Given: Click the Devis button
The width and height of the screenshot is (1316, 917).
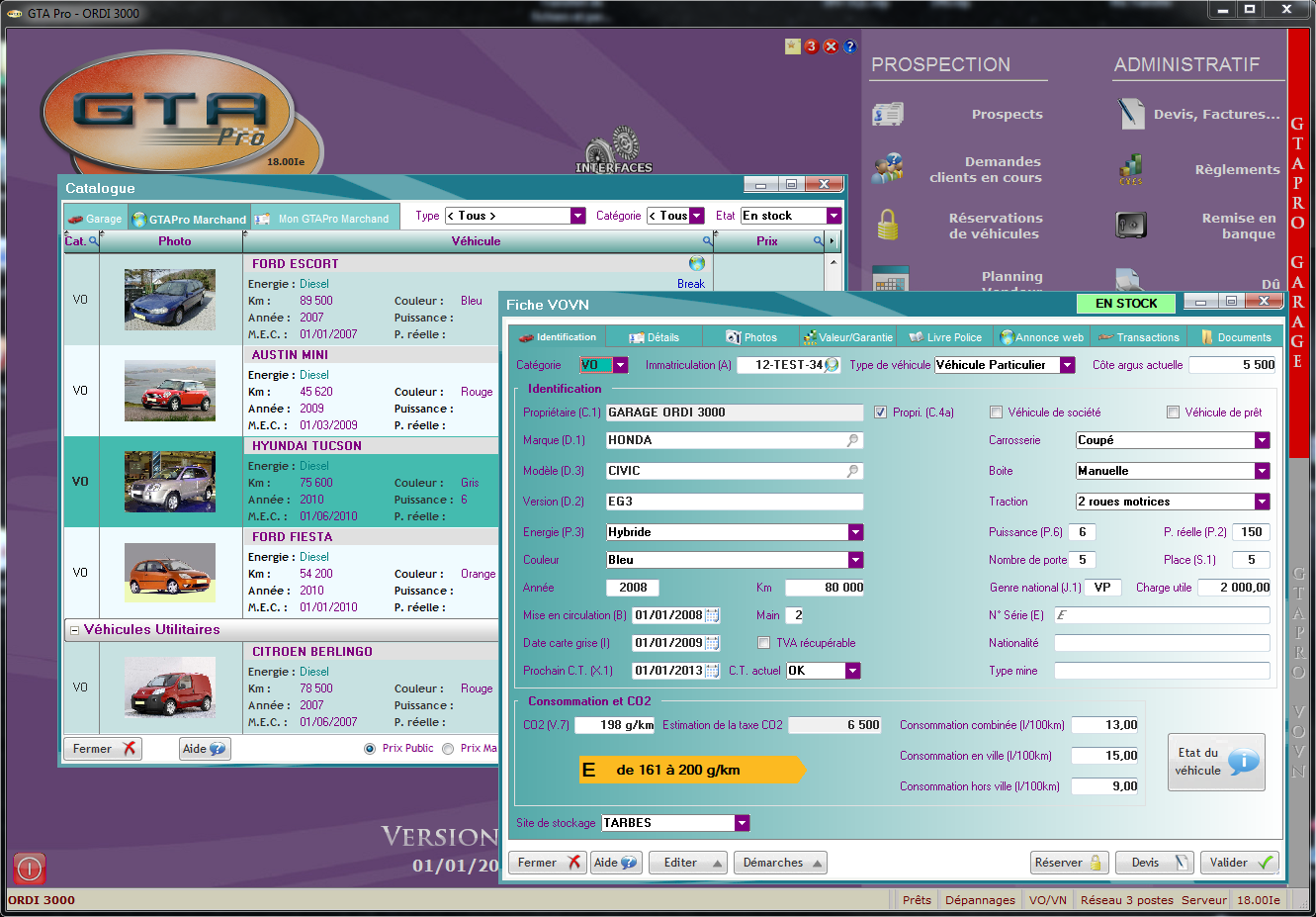Looking at the screenshot, I should coord(1155,863).
